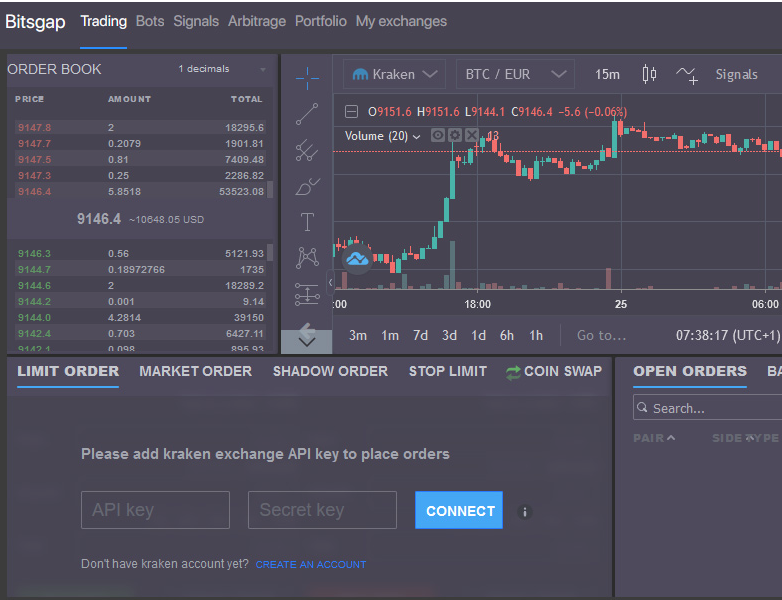Go to the Signals navigation tab
Image resolution: width=782 pixels, height=600 pixels.
(x=196, y=21)
